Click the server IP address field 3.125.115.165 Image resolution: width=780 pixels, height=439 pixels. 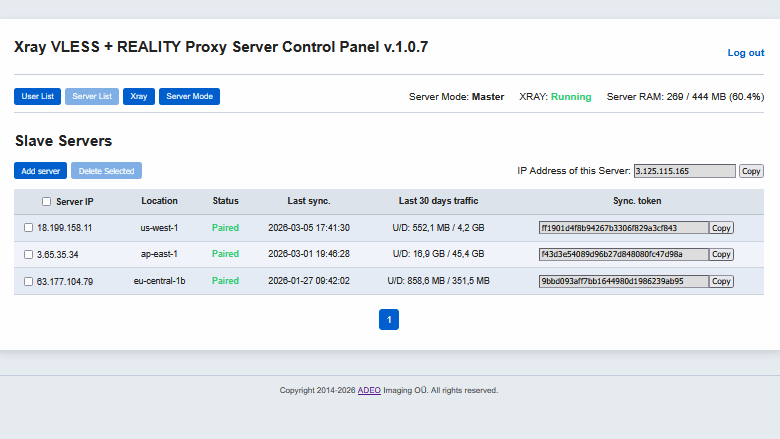pyautogui.click(x=684, y=171)
